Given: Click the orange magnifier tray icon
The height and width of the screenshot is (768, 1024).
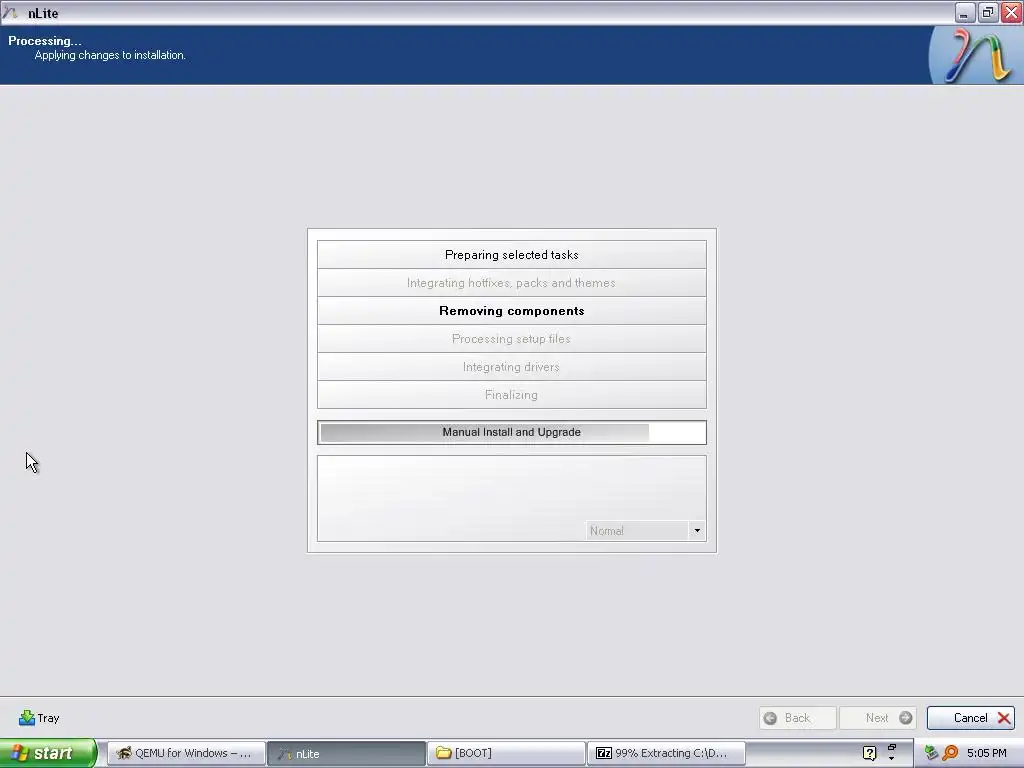Looking at the screenshot, I should [x=950, y=753].
